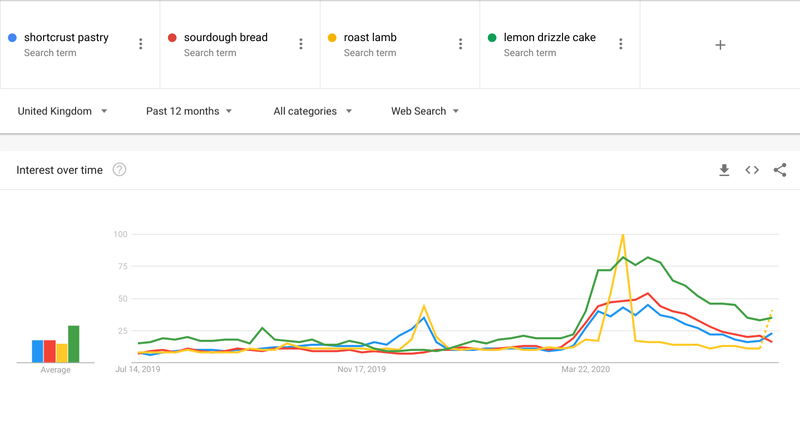Open the embed code icon

(752, 170)
